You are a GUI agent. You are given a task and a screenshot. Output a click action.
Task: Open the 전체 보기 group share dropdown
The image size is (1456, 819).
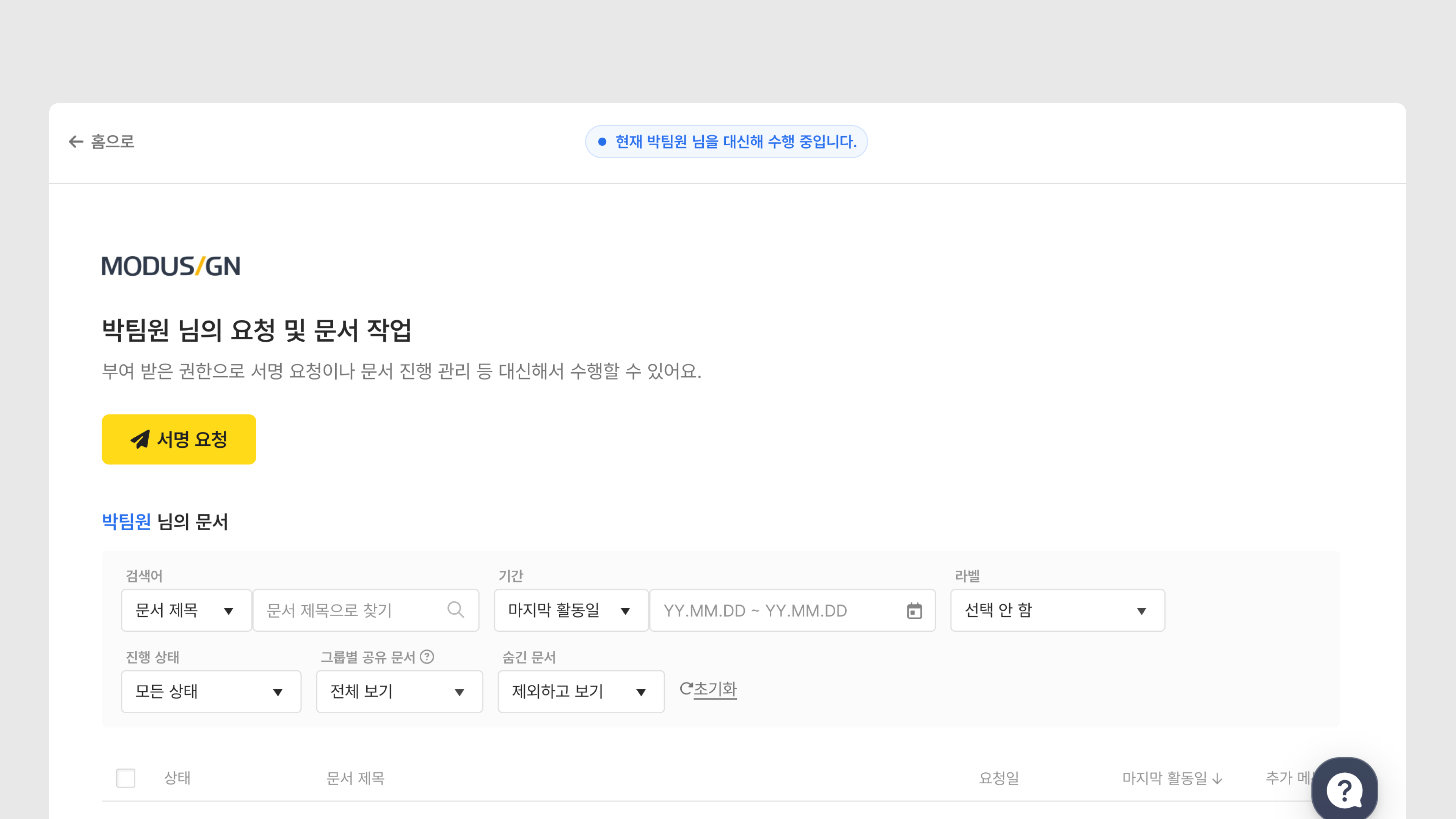pos(399,691)
